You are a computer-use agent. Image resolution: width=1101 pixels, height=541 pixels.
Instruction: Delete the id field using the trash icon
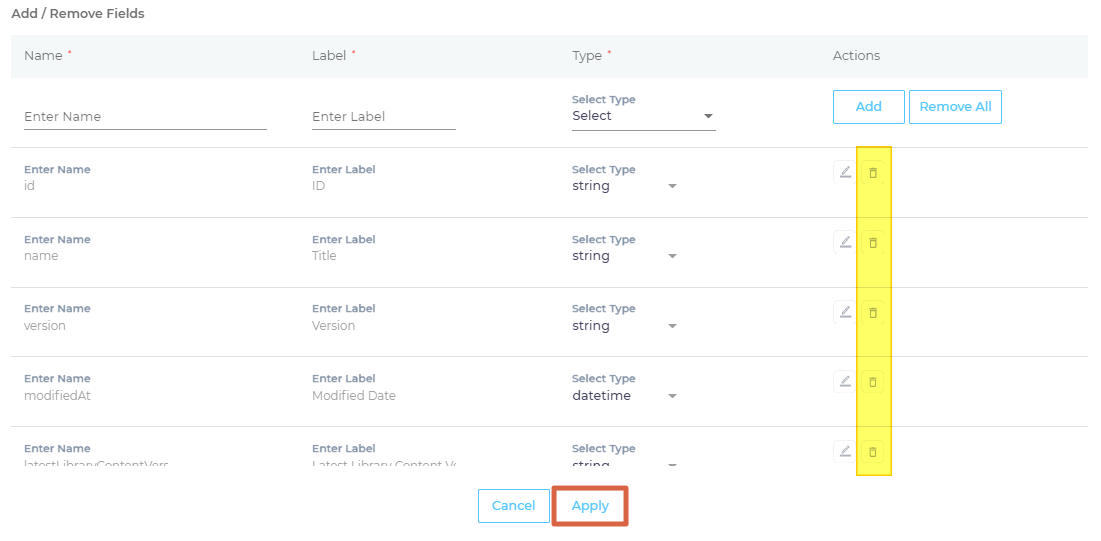coord(872,173)
